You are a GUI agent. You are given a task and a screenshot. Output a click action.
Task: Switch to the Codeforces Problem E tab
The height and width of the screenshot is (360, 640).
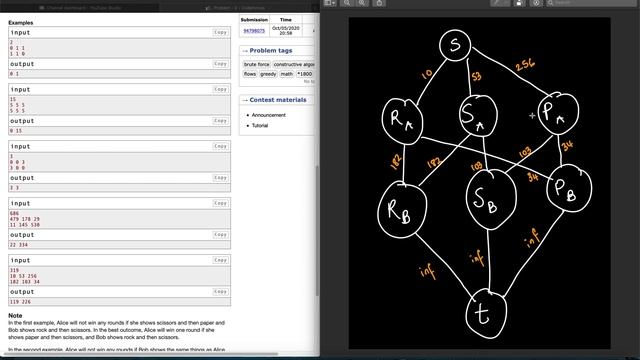pos(235,7)
